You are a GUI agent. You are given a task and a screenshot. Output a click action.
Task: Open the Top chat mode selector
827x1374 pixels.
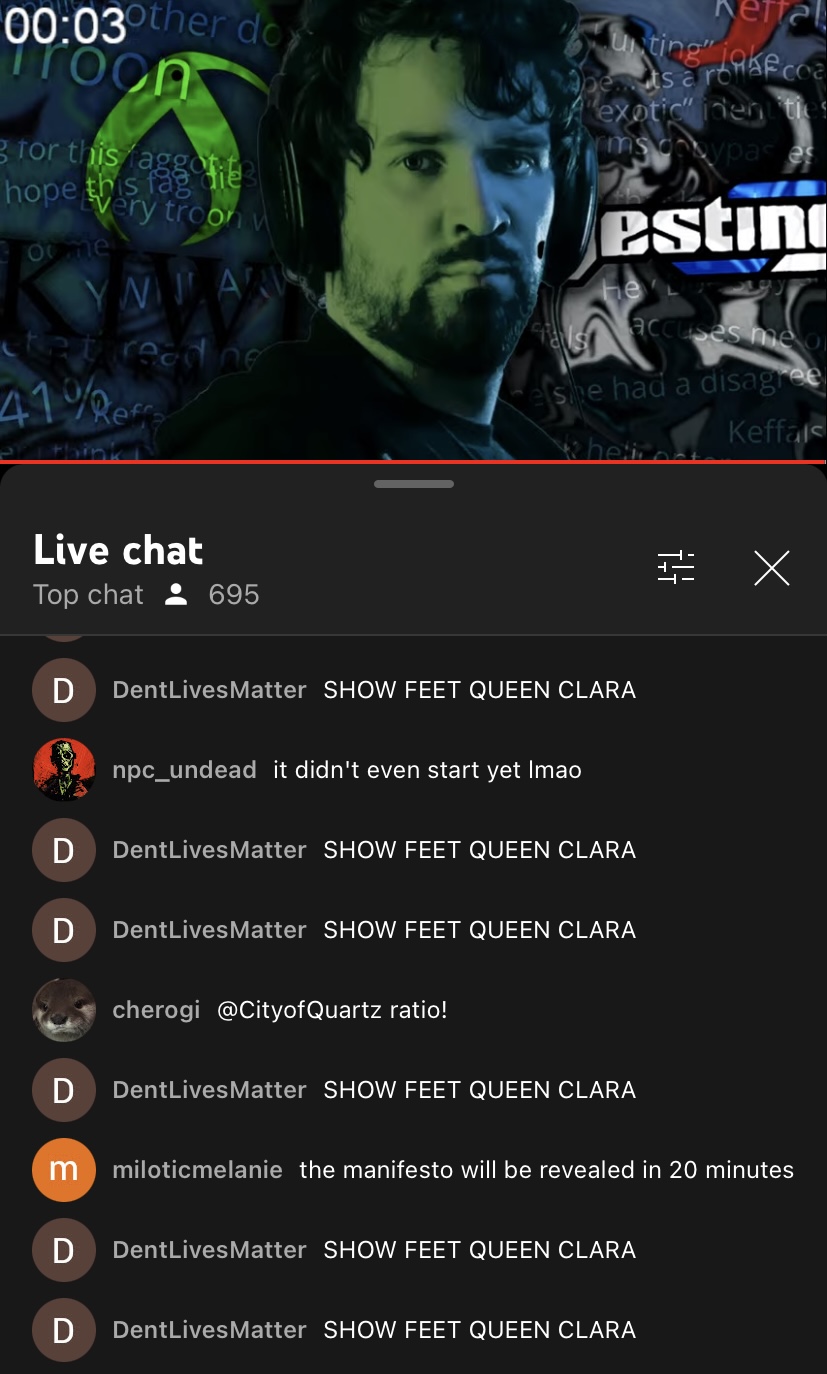pyautogui.click(x=88, y=595)
